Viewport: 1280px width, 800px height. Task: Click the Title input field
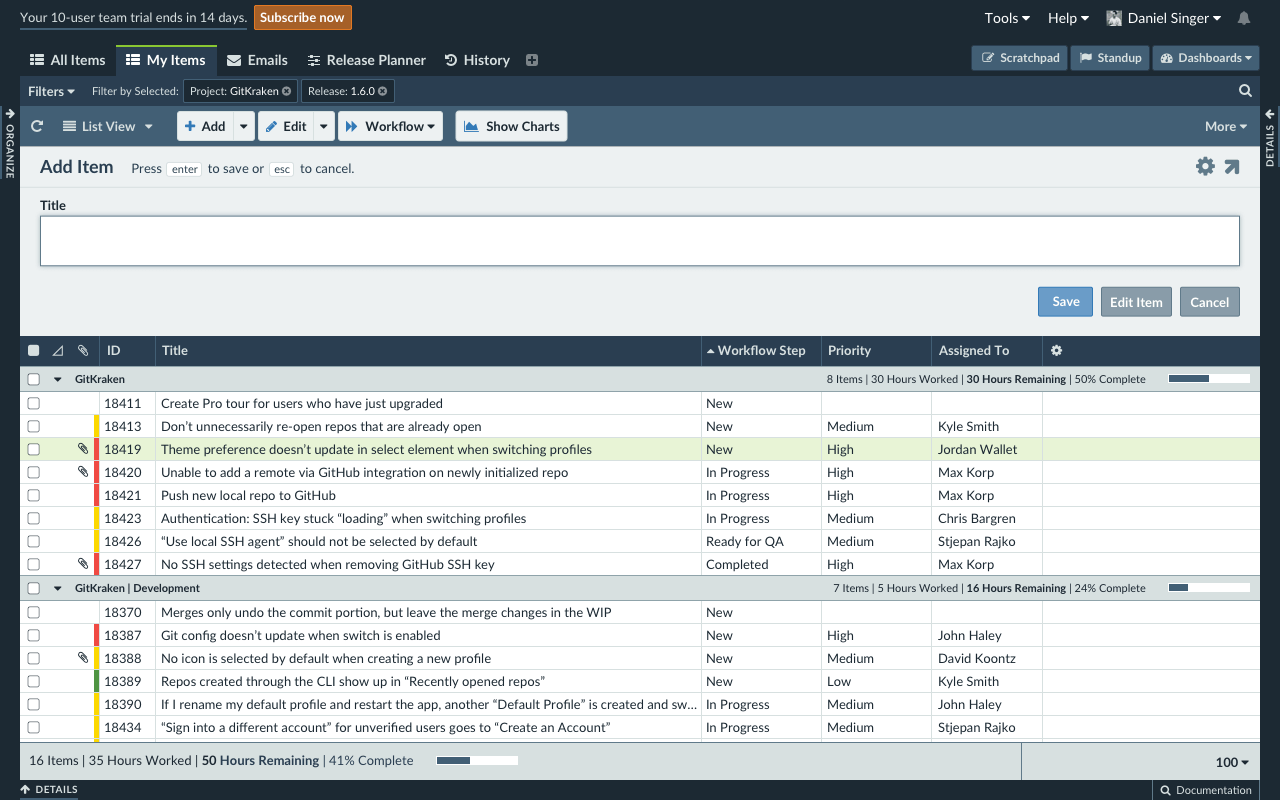(x=640, y=241)
